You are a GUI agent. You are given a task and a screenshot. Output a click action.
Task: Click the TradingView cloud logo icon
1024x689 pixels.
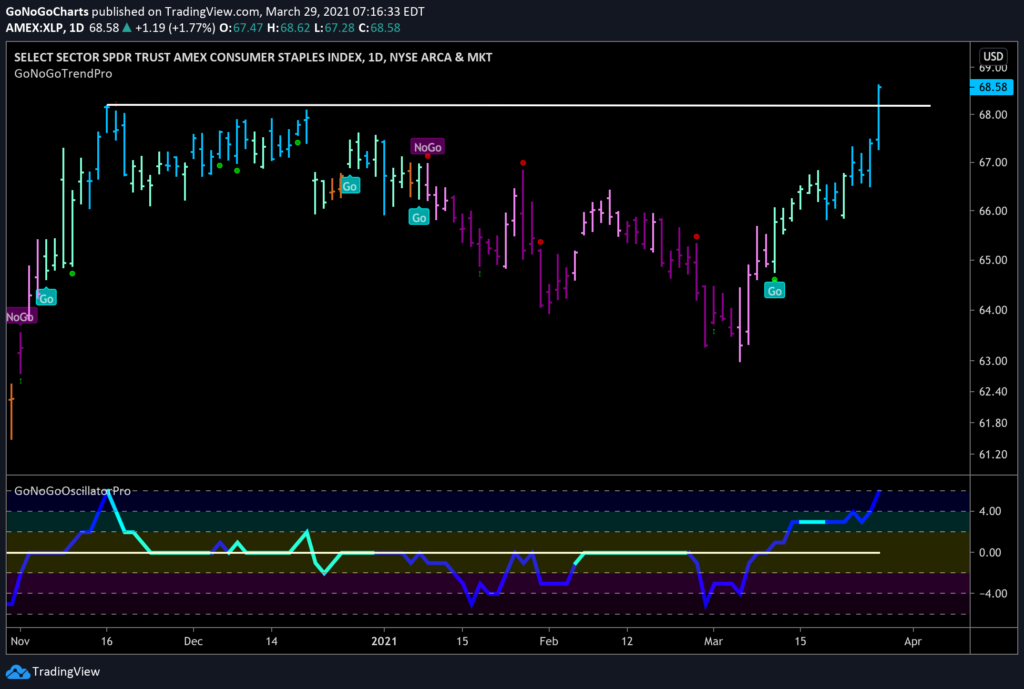coord(17,671)
